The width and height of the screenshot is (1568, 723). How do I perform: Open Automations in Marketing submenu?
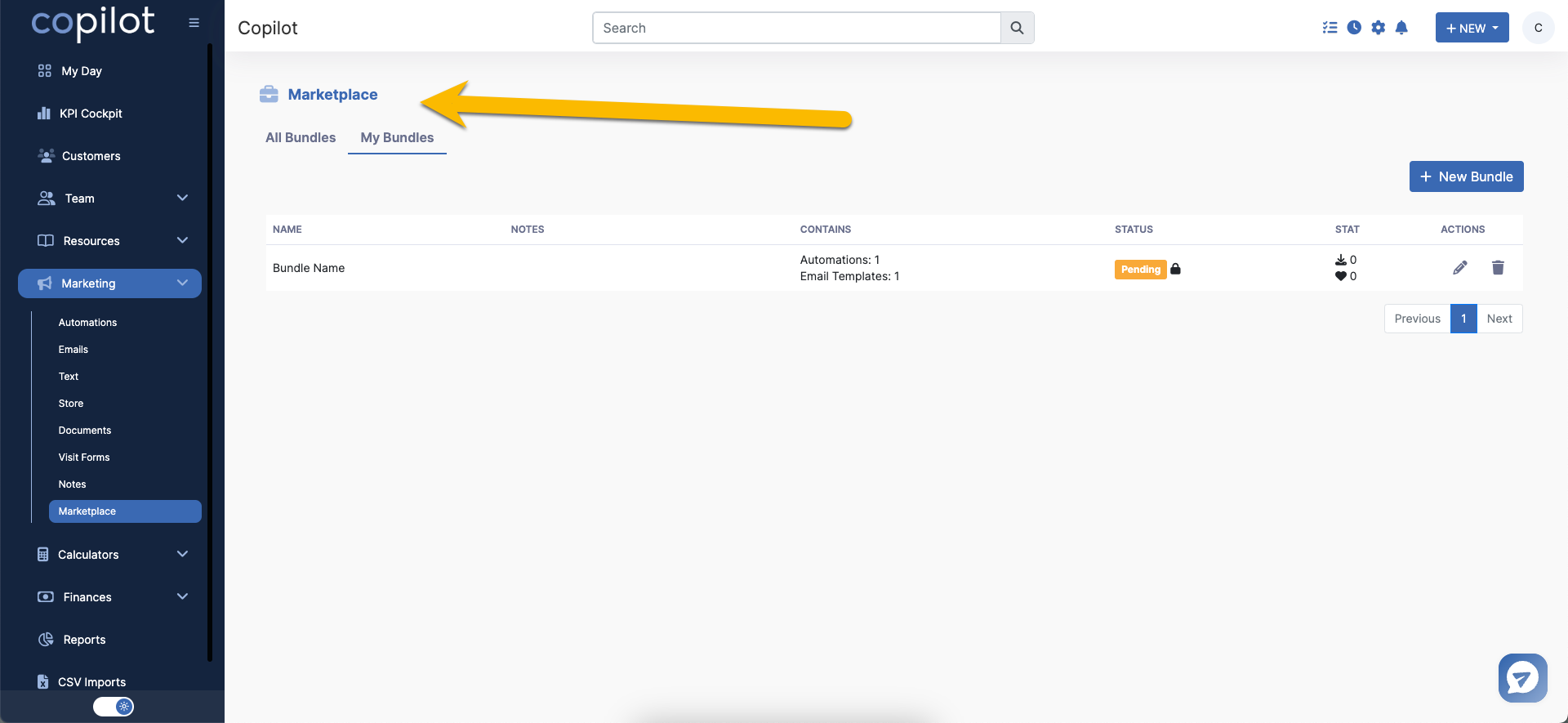coord(87,323)
